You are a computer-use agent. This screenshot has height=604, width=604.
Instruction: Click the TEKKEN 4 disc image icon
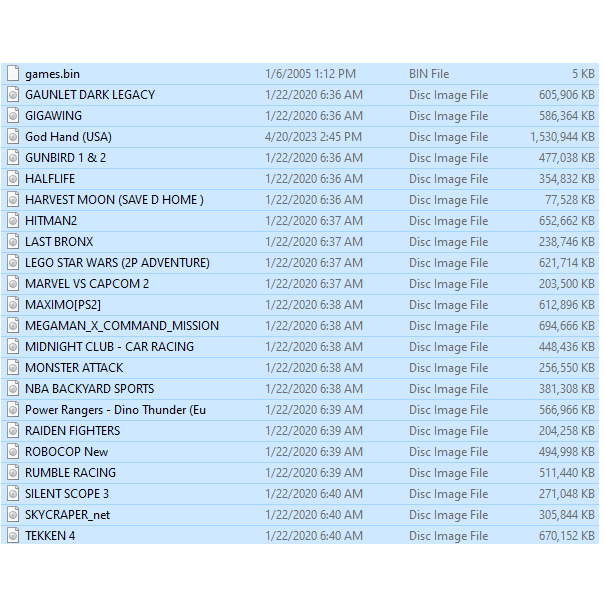coord(13,536)
